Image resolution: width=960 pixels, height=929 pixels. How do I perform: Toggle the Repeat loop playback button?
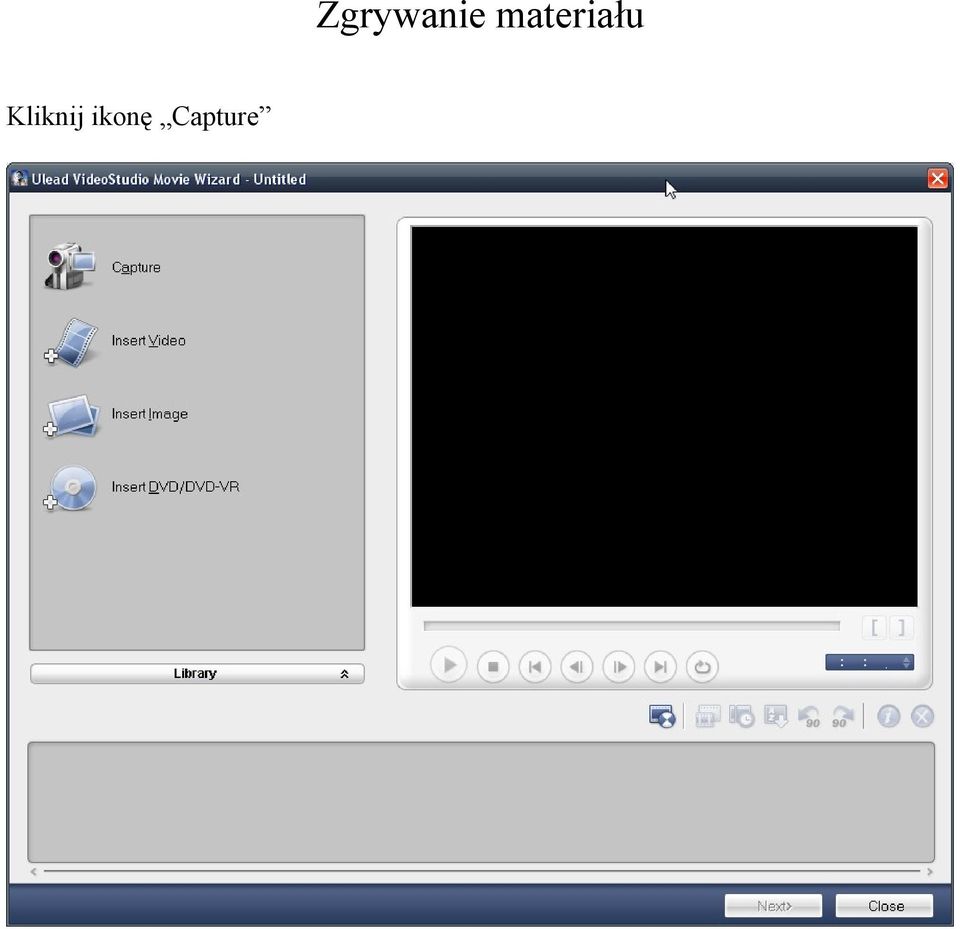(x=702, y=666)
